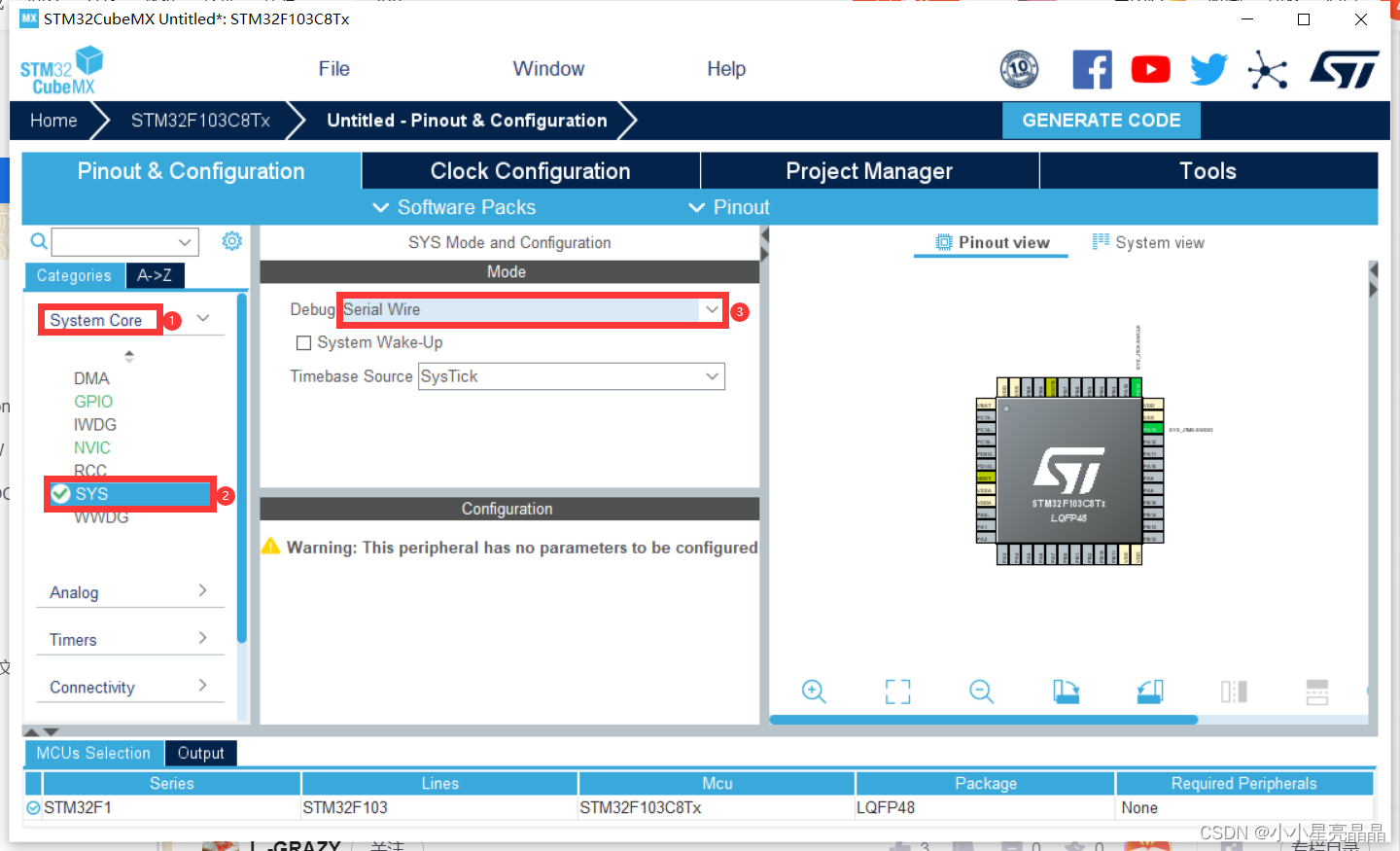Click the ST community network icon
This screenshot has height=851, width=1400.
pos(1268,70)
